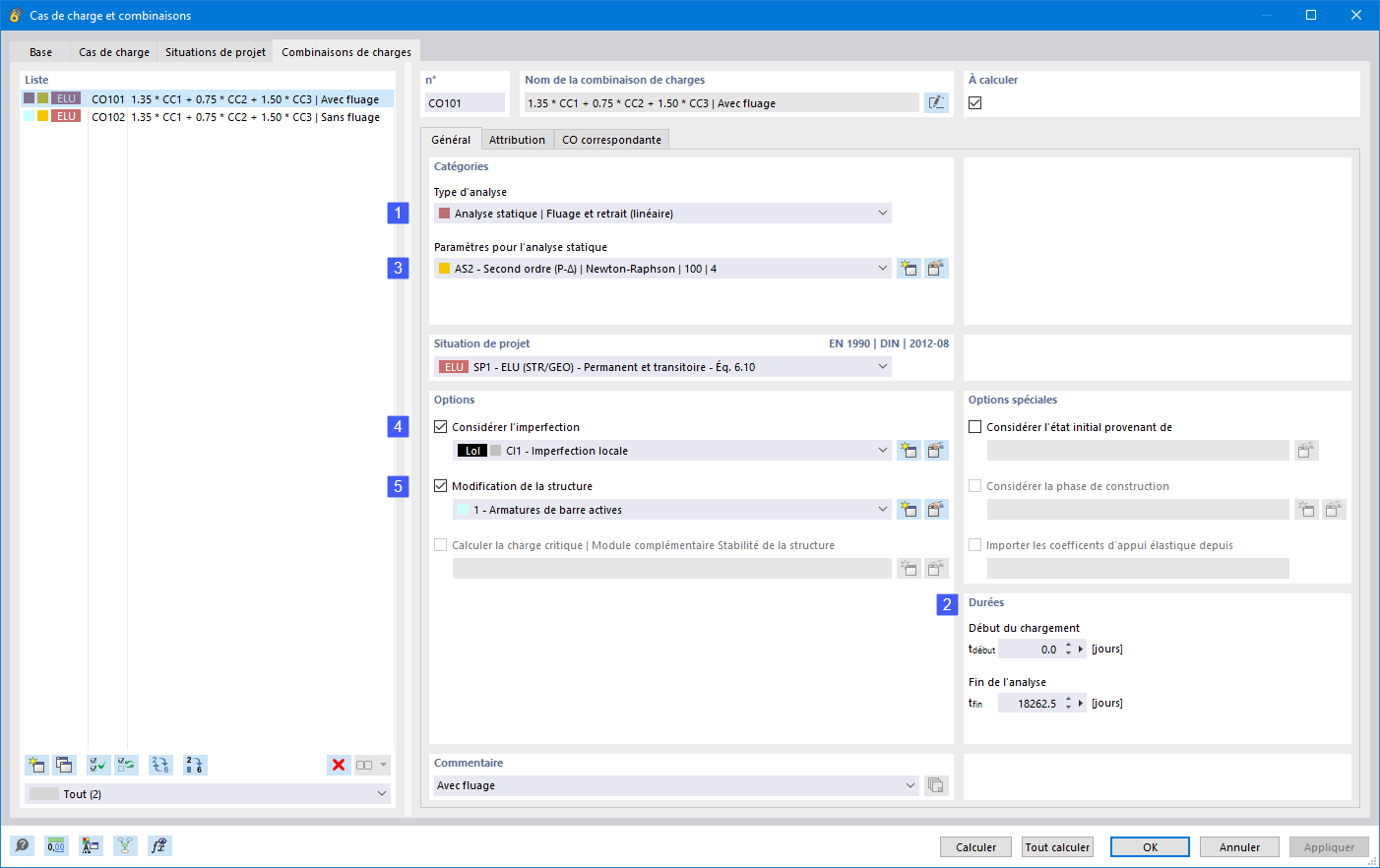Screen dimensions: 1380x868
Task: Edit the selected static analysis parameters AS2
Action: coord(936,269)
